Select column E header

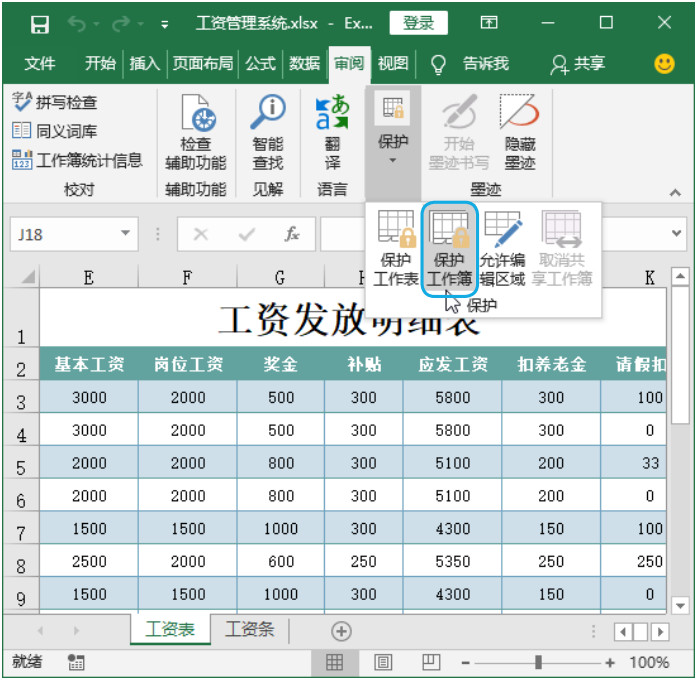pos(88,277)
